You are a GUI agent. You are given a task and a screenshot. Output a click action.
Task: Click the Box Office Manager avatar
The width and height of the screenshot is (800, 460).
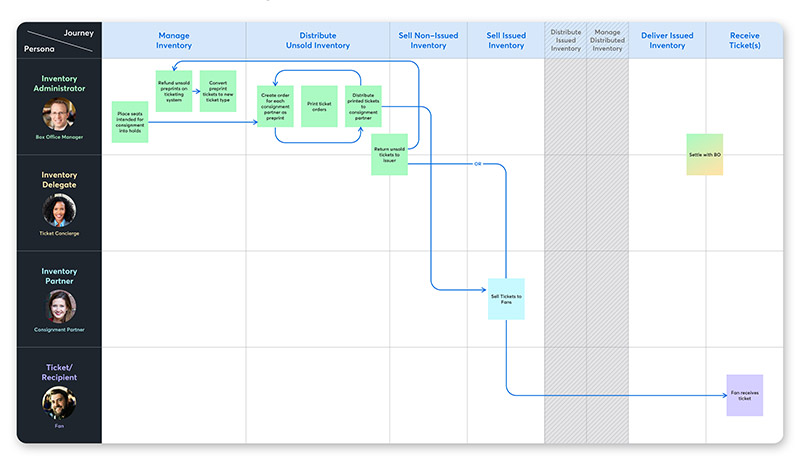[x=59, y=114]
